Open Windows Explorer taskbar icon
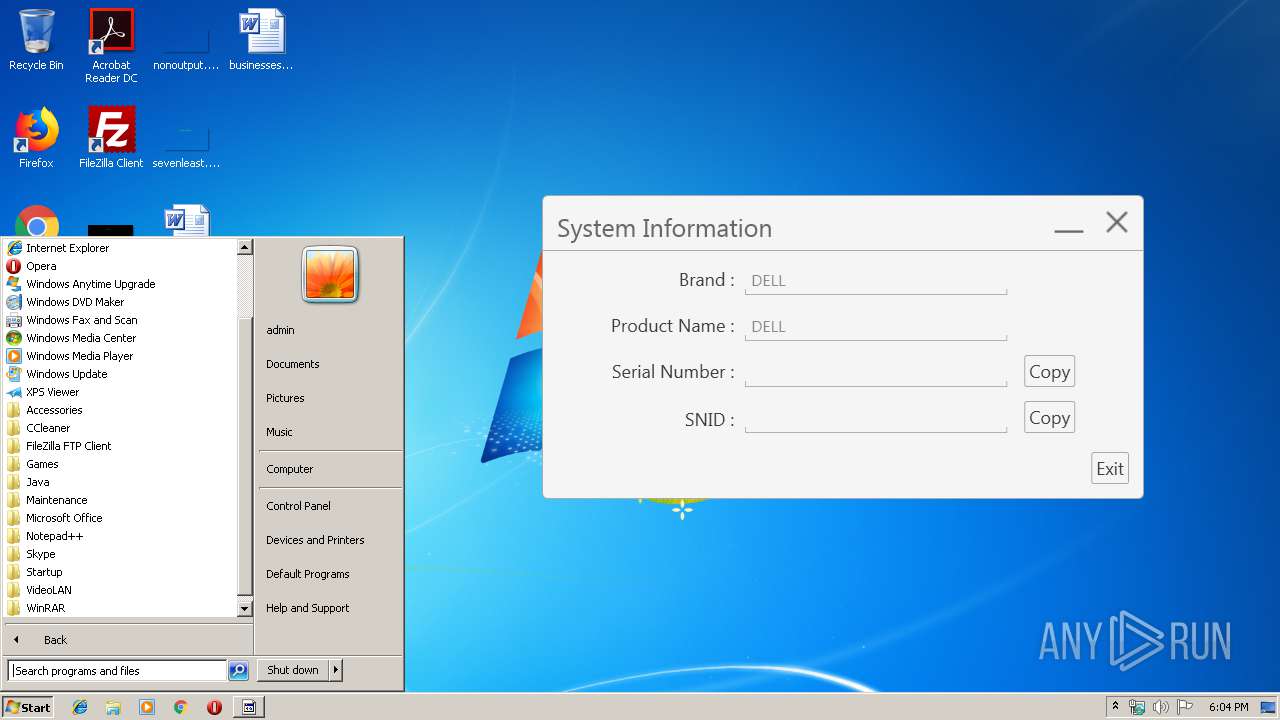The height and width of the screenshot is (720, 1280). [x=113, y=707]
